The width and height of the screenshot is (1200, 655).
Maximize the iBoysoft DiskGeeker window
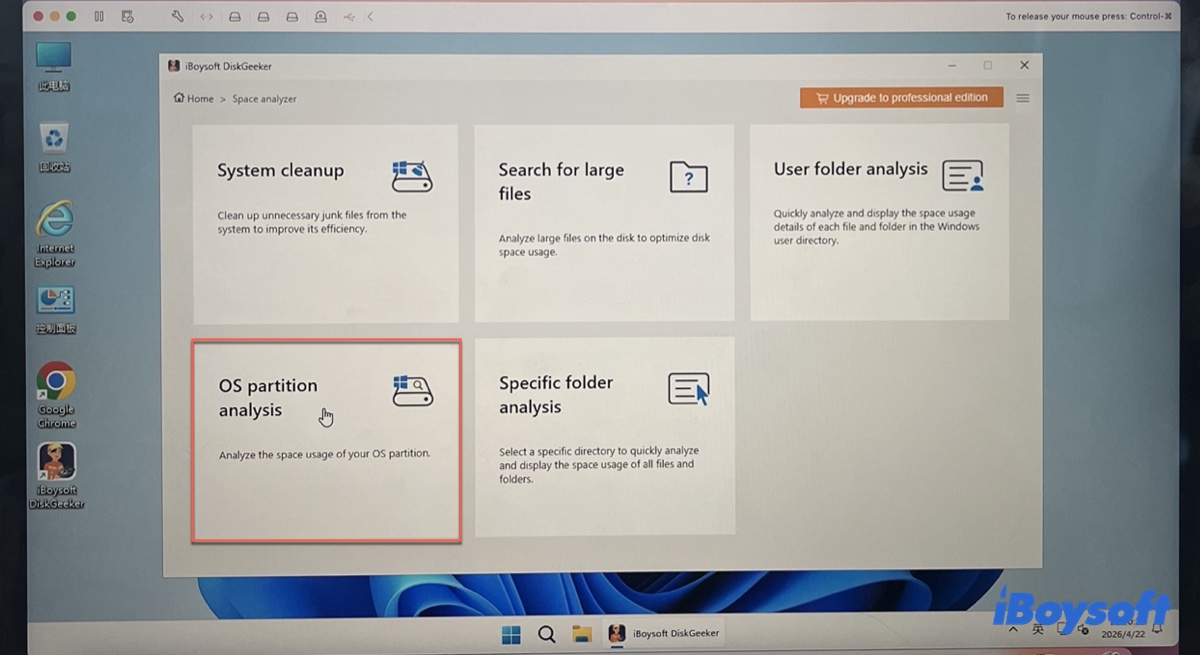pyautogui.click(x=987, y=65)
